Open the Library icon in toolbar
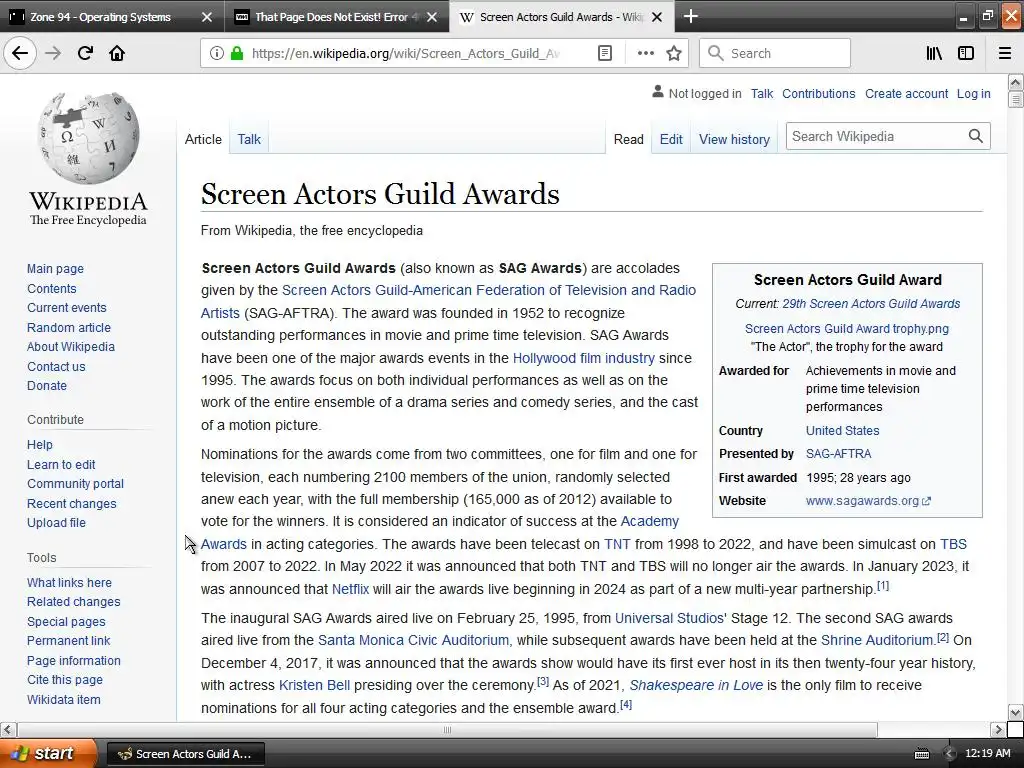1024x768 pixels. [x=934, y=53]
